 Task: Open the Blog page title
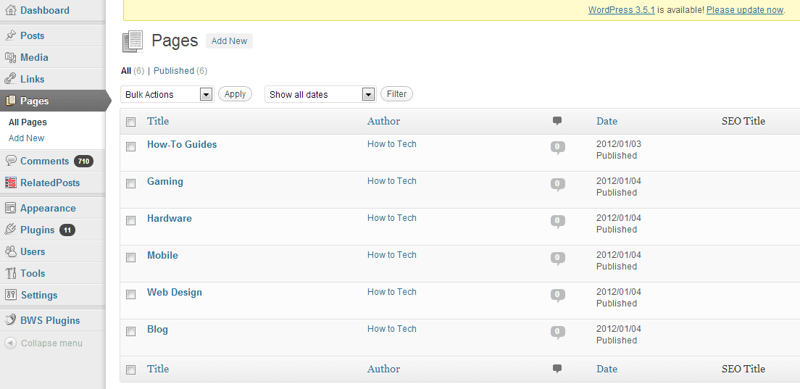tap(157, 329)
